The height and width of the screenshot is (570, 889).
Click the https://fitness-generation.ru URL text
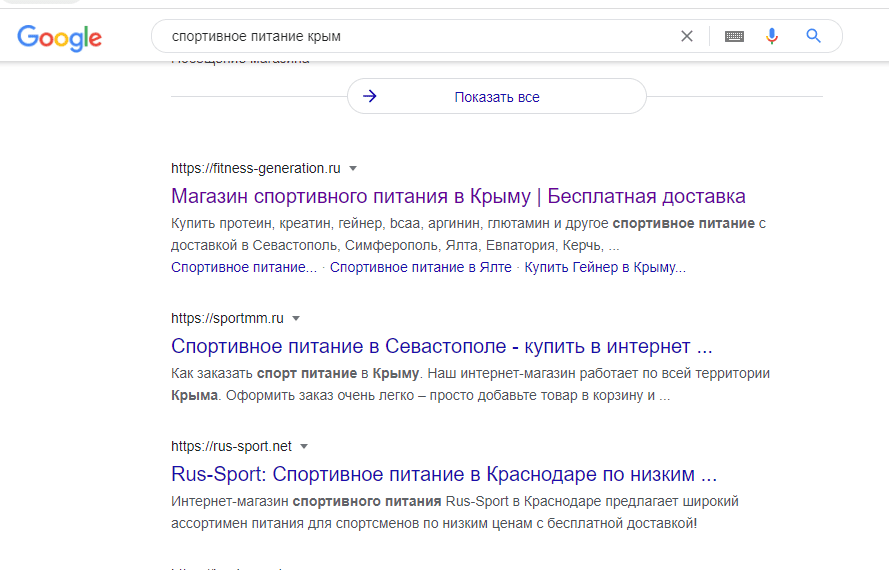(256, 168)
